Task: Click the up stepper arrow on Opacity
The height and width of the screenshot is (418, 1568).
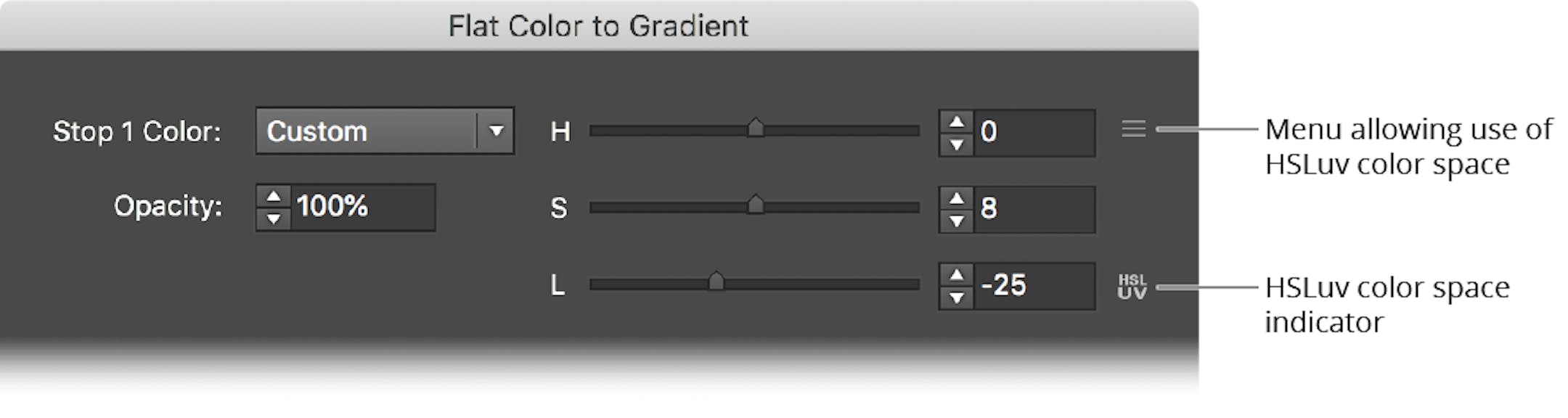Action: tap(274, 197)
